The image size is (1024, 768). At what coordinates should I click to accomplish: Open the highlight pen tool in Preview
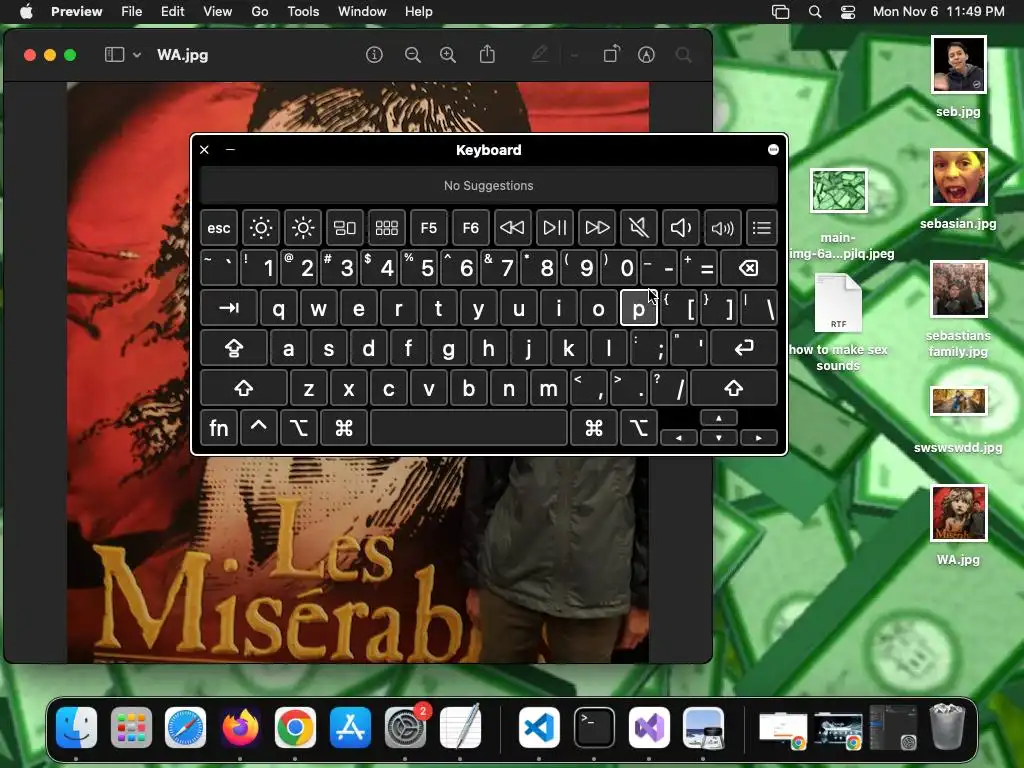tap(539, 54)
